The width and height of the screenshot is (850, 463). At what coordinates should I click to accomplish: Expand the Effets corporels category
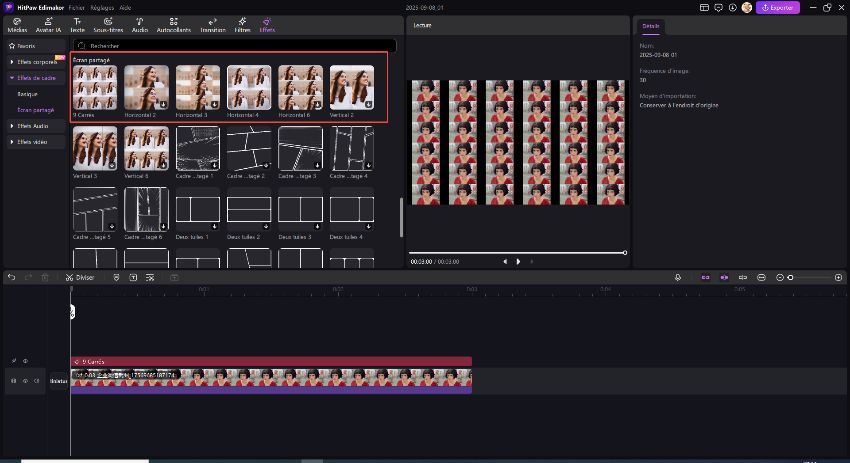pos(36,62)
